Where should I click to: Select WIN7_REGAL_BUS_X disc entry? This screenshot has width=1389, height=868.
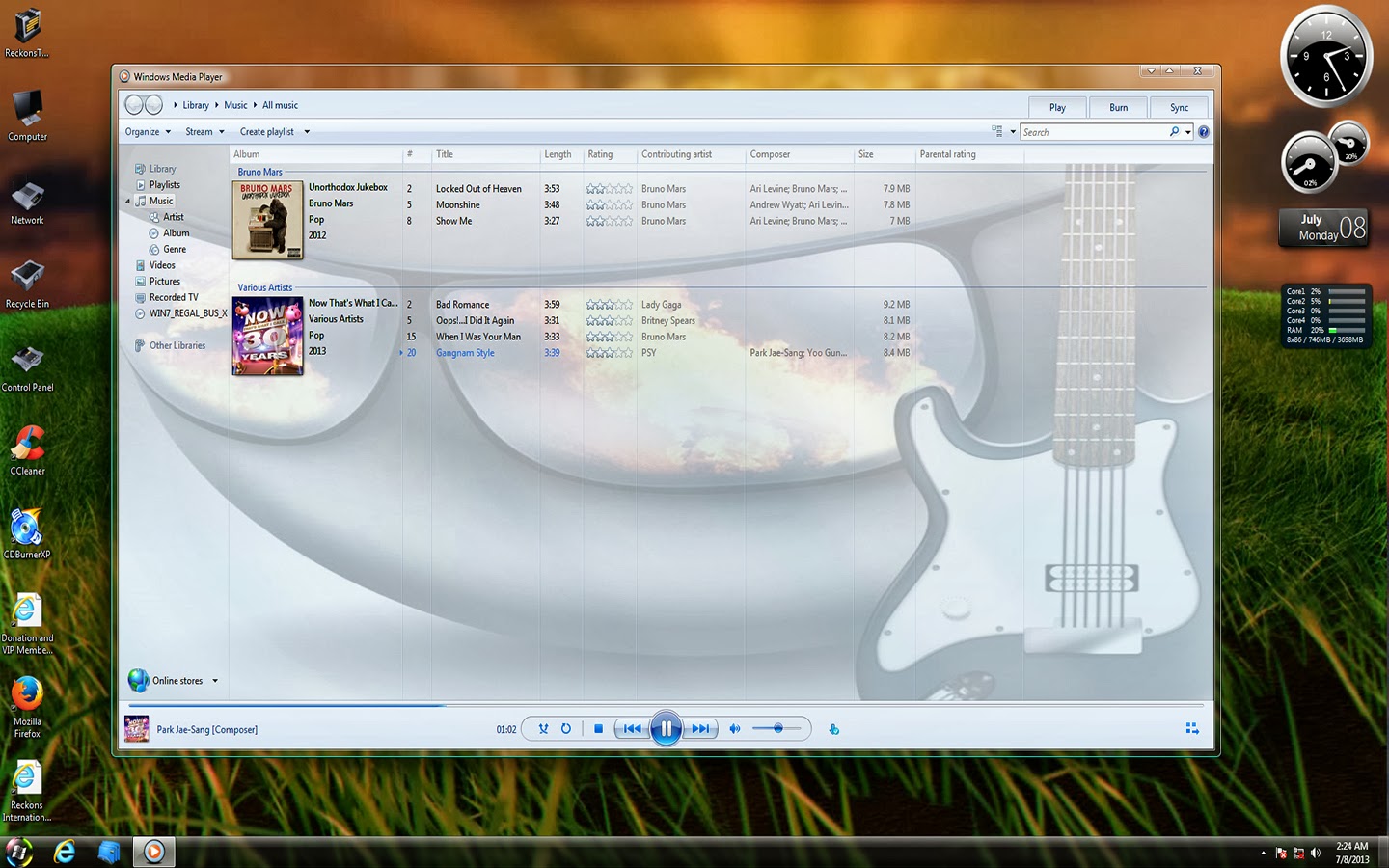188,313
